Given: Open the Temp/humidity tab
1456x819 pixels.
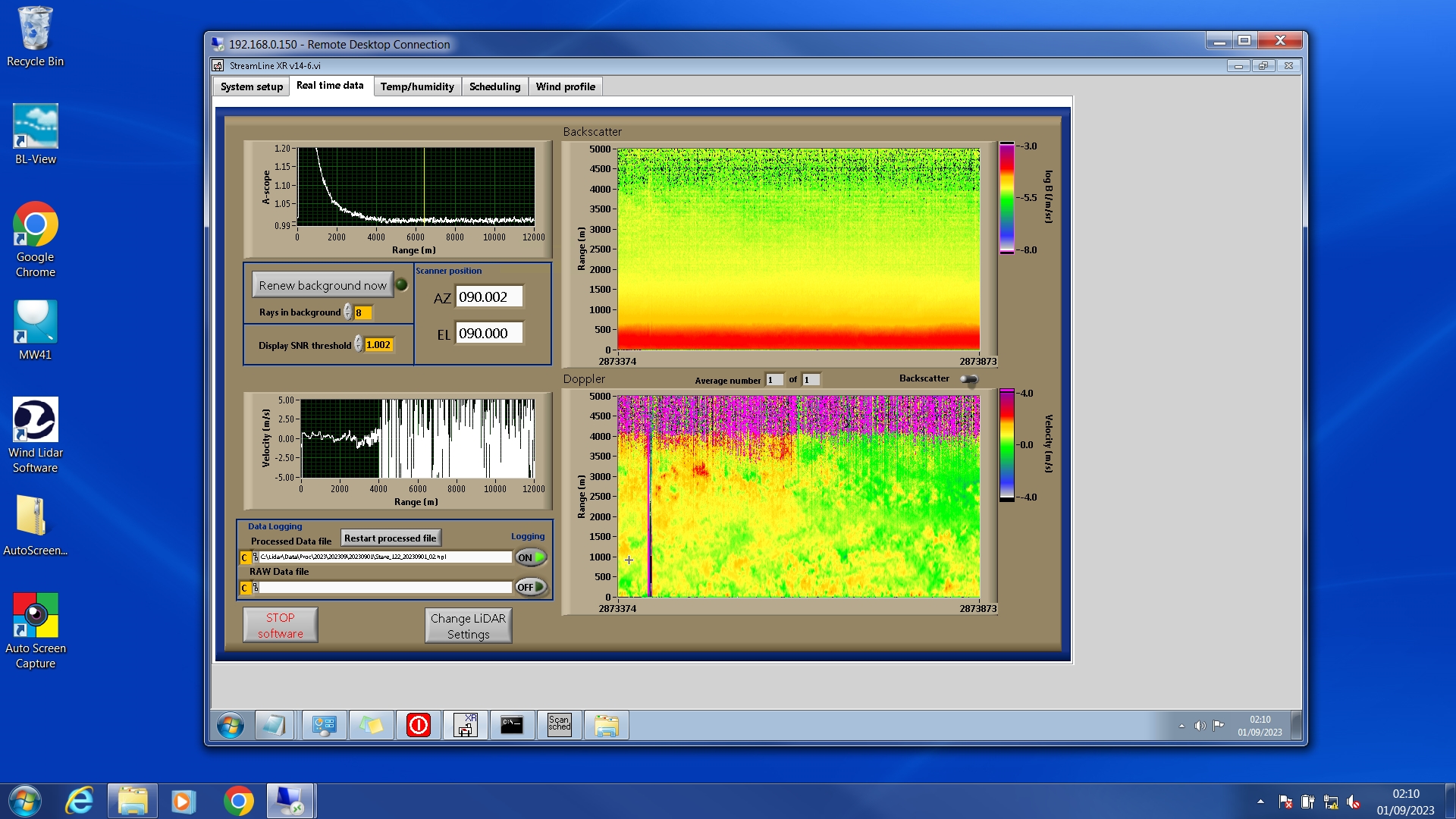Looking at the screenshot, I should [416, 86].
